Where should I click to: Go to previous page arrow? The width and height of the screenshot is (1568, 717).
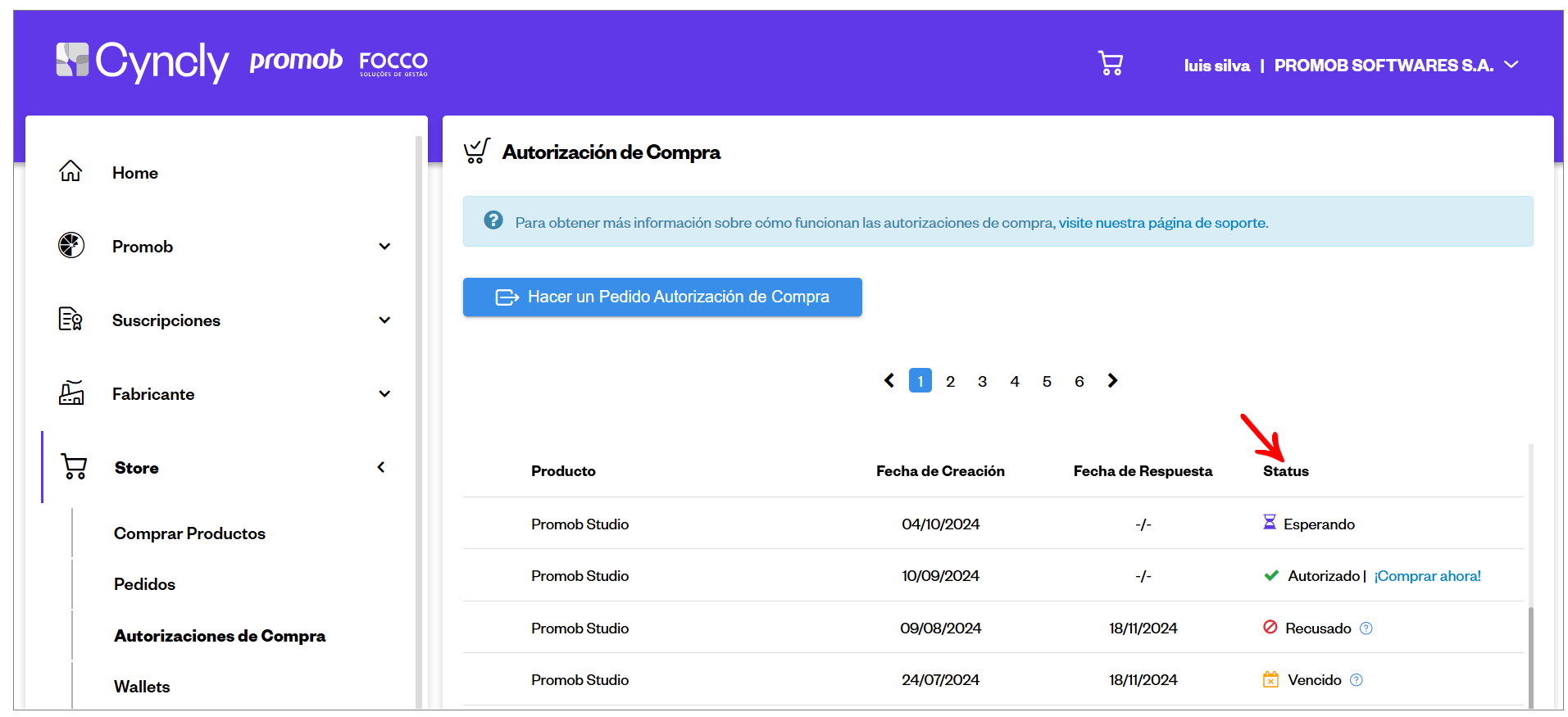click(889, 380)
